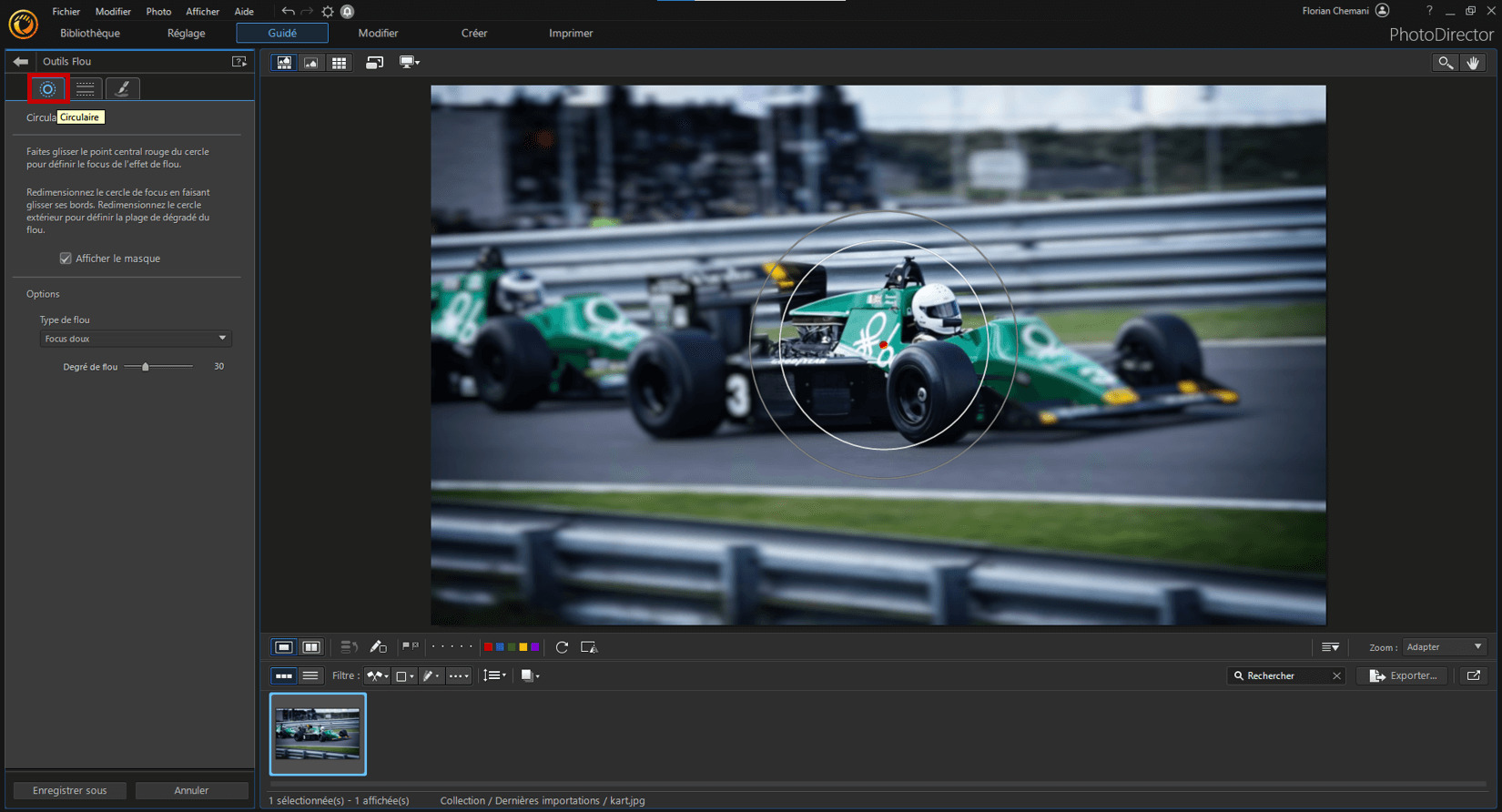Switch to the Guidé tab
The width and height of the screenshot is (1502, 812).
(x=282, y=33)
